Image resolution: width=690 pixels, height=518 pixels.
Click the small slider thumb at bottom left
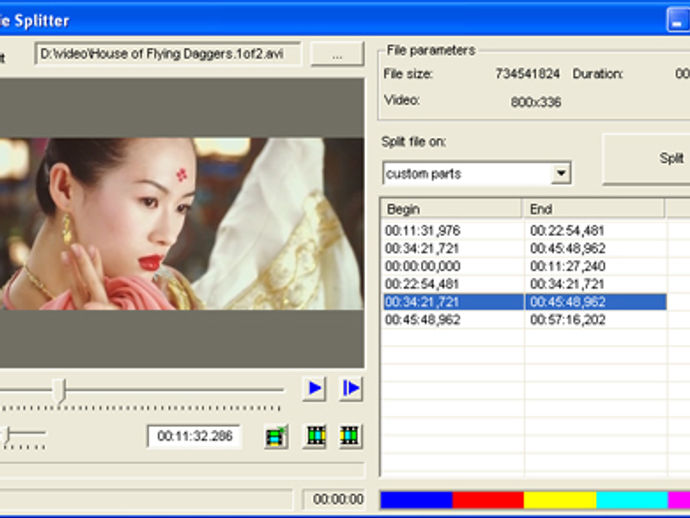6,435
